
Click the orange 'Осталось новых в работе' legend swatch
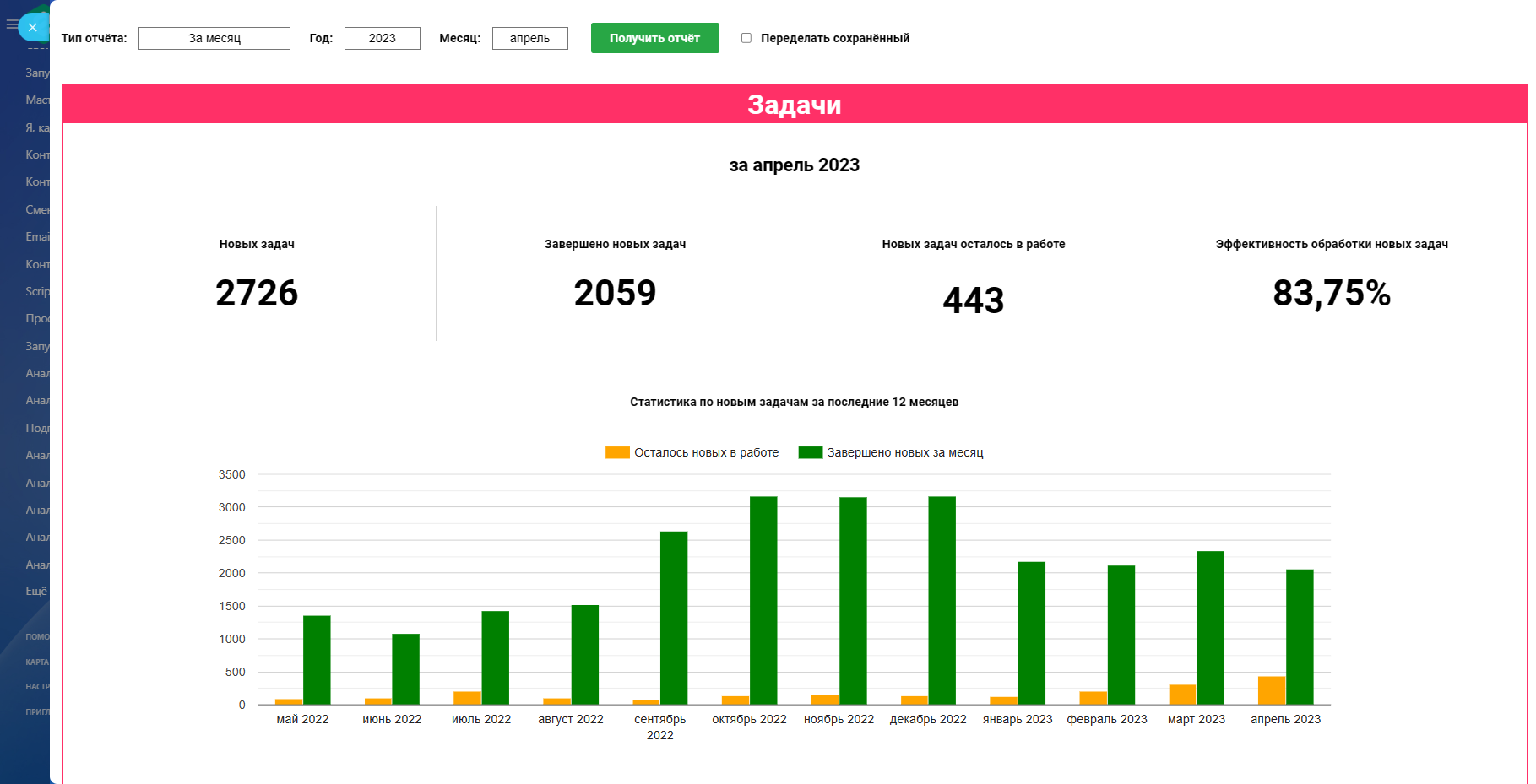click(x=617, y=452)
